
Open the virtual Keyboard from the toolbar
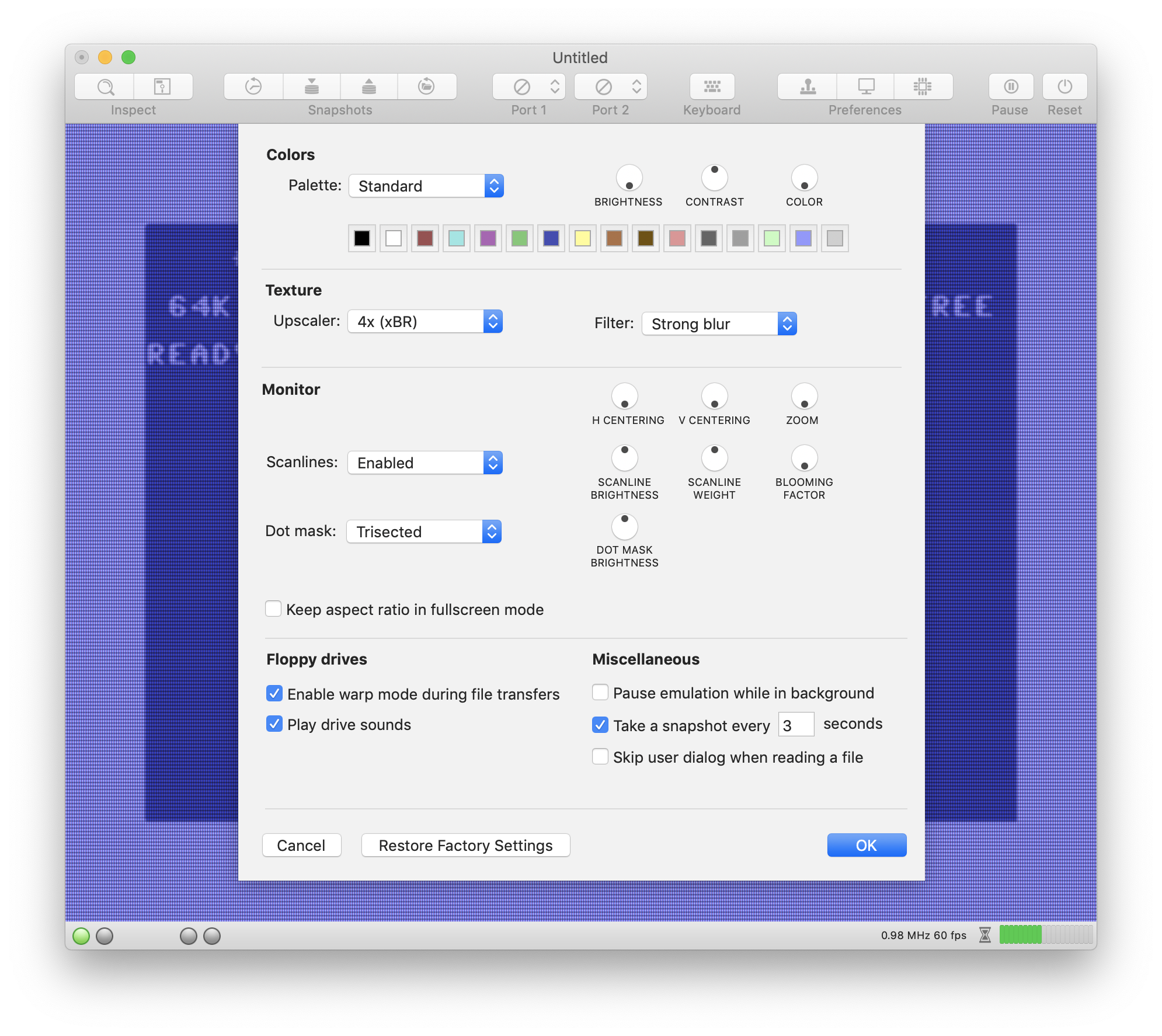[x=712, y=87]
